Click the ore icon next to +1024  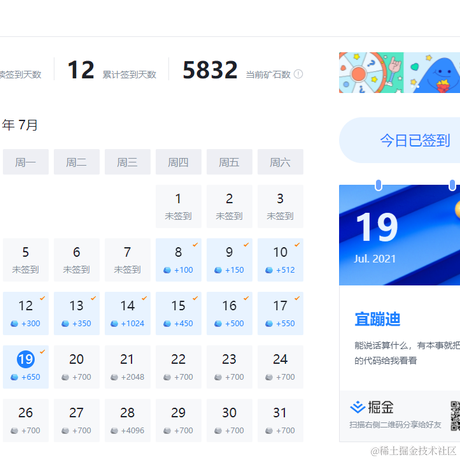click(114, 323)
